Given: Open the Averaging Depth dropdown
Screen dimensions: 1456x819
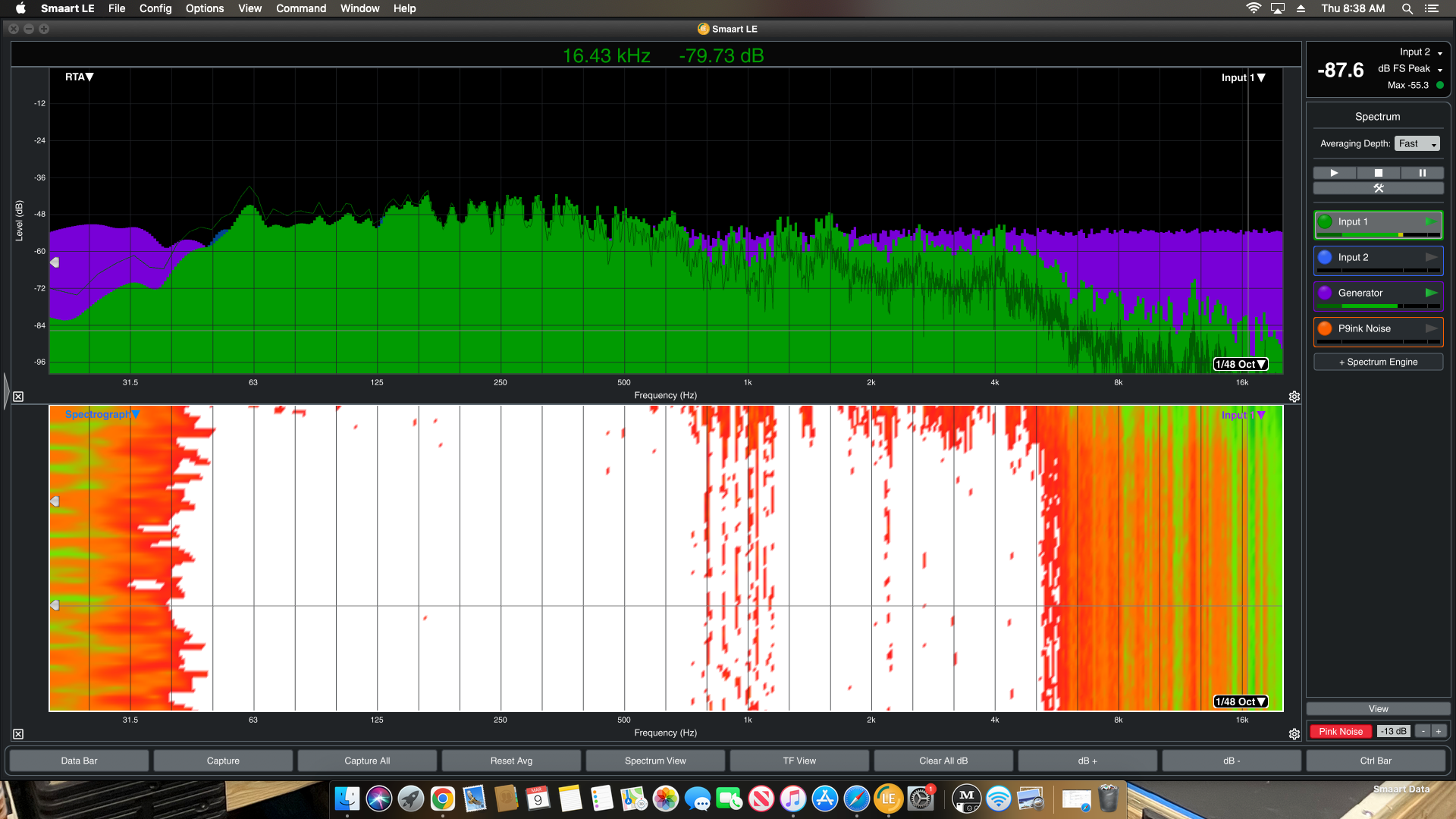Looking at the screenshot, I should click(x=1417, y=143).
